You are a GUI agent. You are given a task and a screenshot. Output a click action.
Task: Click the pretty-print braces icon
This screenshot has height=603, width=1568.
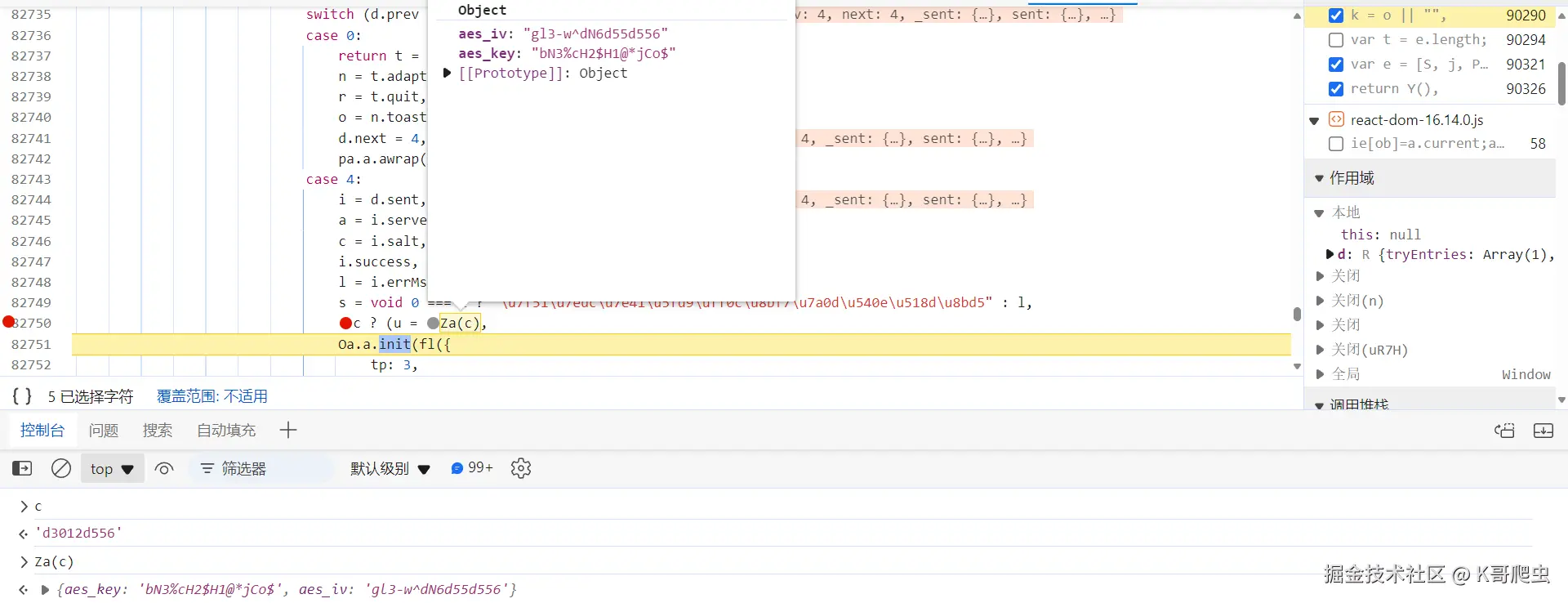[22, 396]
